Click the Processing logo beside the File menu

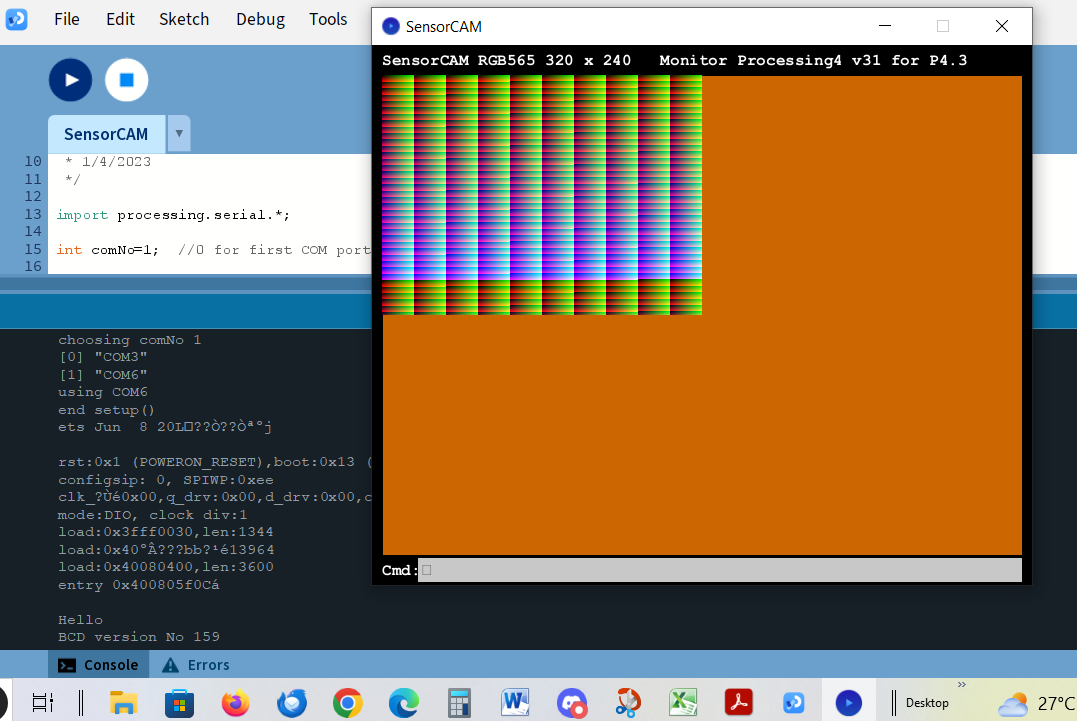click(x=17, y=18)
